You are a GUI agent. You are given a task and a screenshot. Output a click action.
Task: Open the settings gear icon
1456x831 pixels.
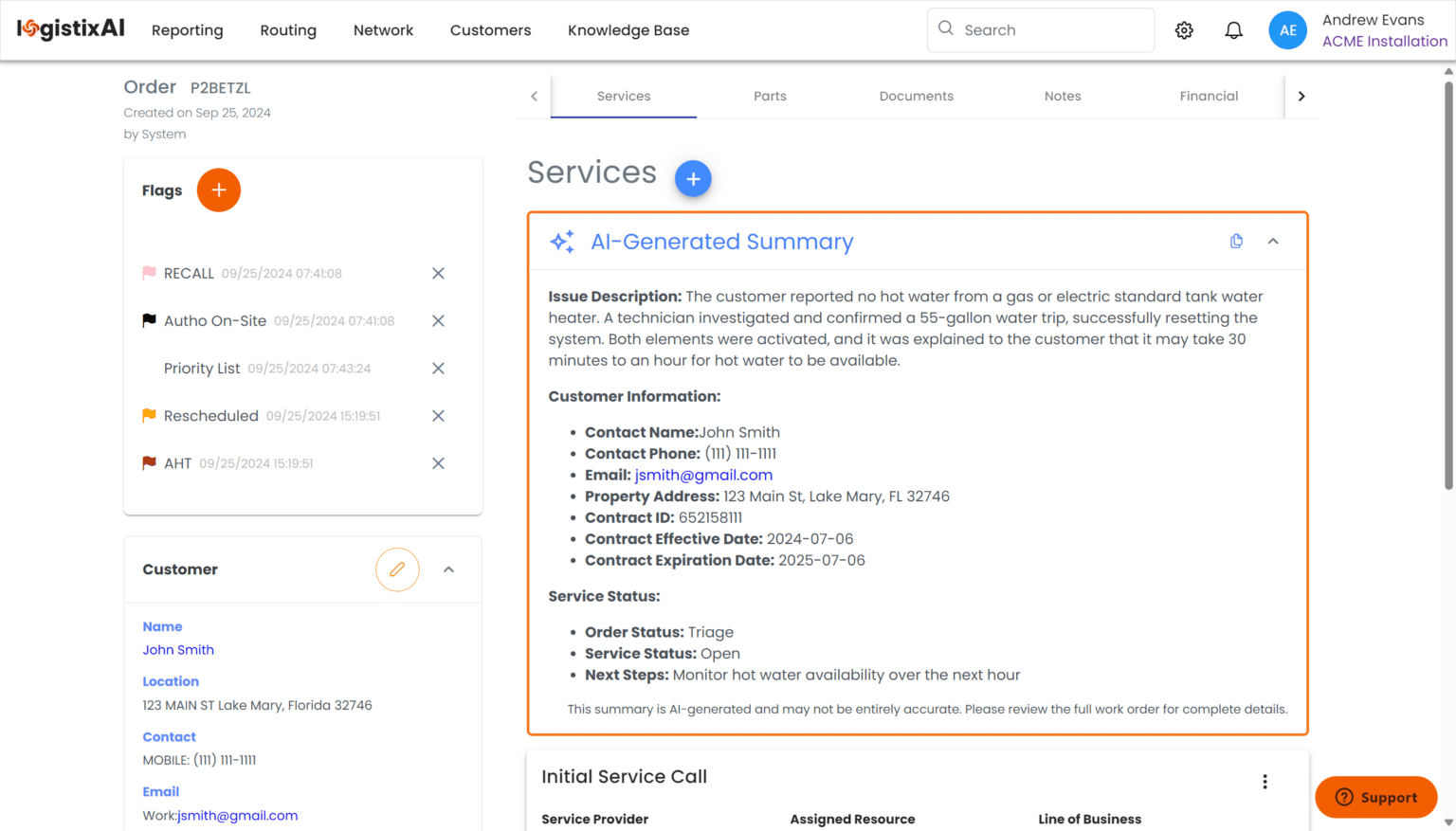pyautogui.click(x=1184, y=30)
